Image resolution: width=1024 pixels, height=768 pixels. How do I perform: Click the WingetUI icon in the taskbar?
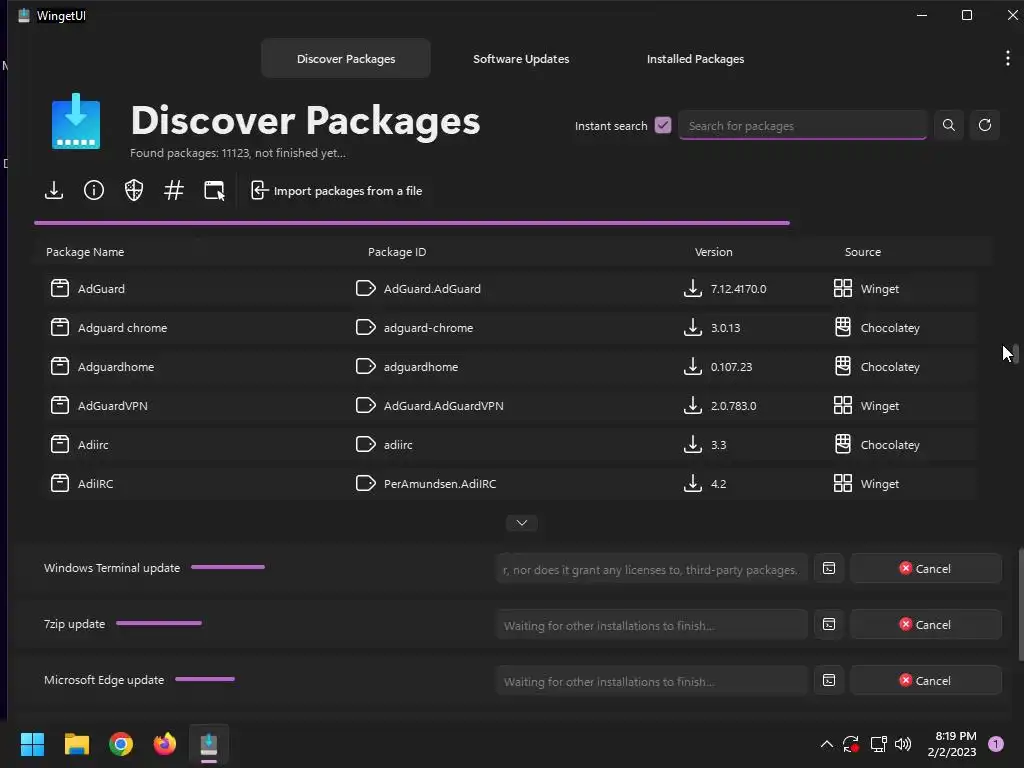point(208,744)
